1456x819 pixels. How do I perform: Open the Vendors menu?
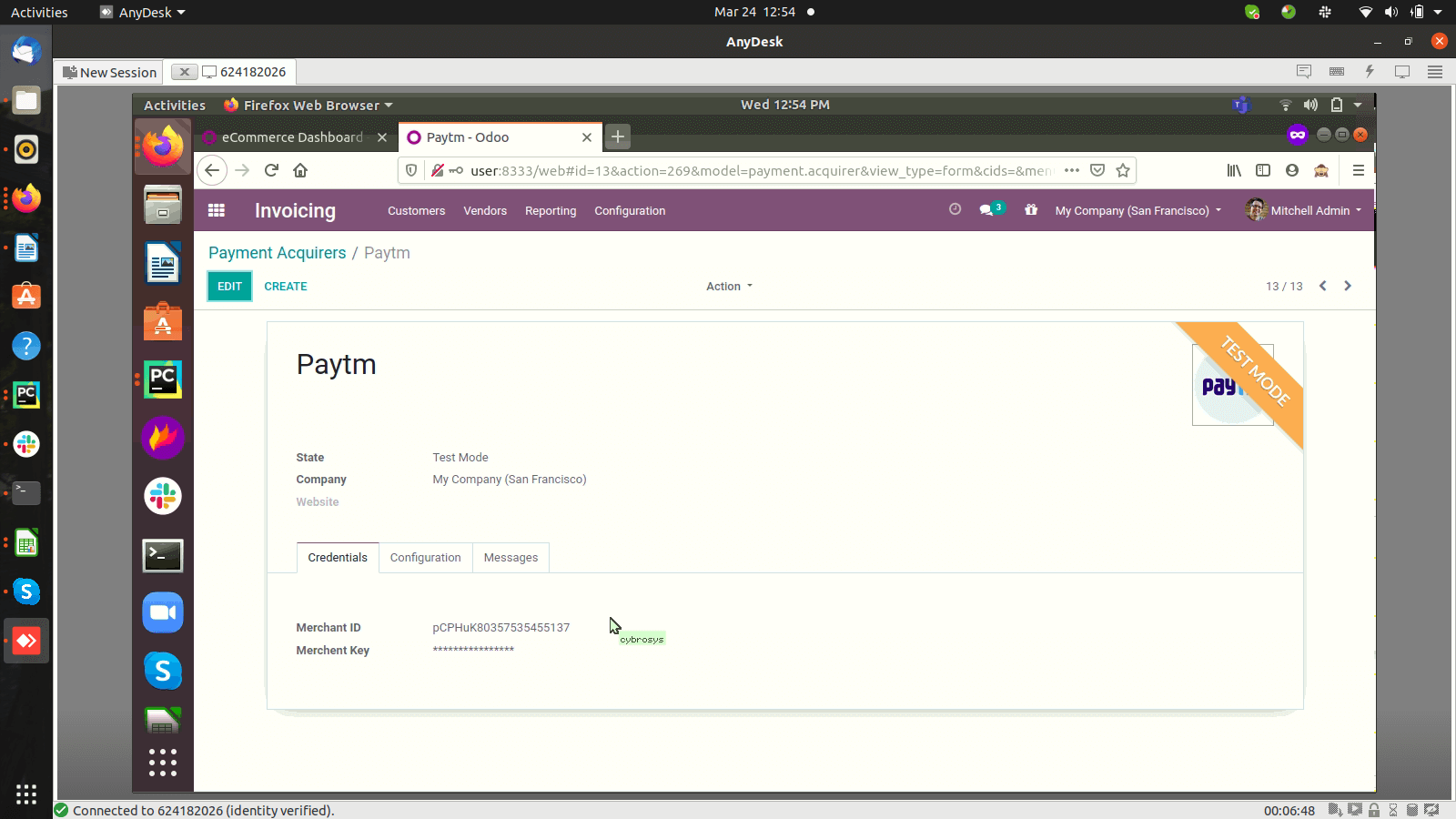(485, 210)
